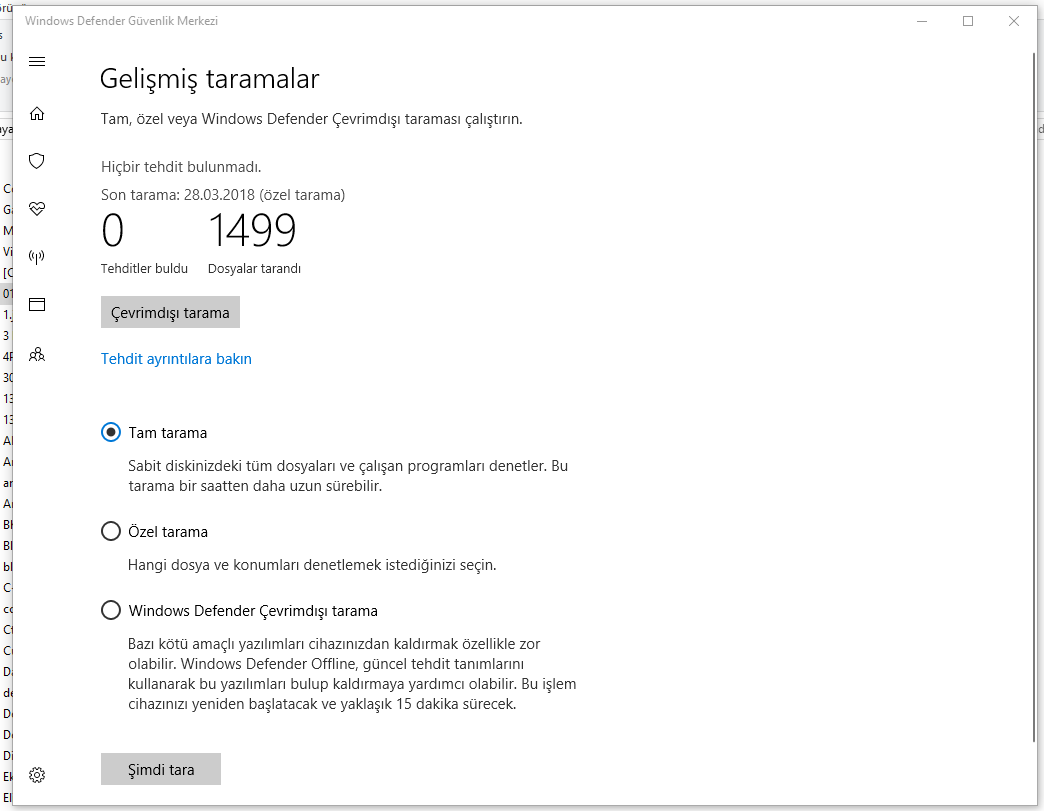Open Virus & threat protection shield icon
Image resolution: width=1044 pixels, height=811 pixels.
coord(37,161)
